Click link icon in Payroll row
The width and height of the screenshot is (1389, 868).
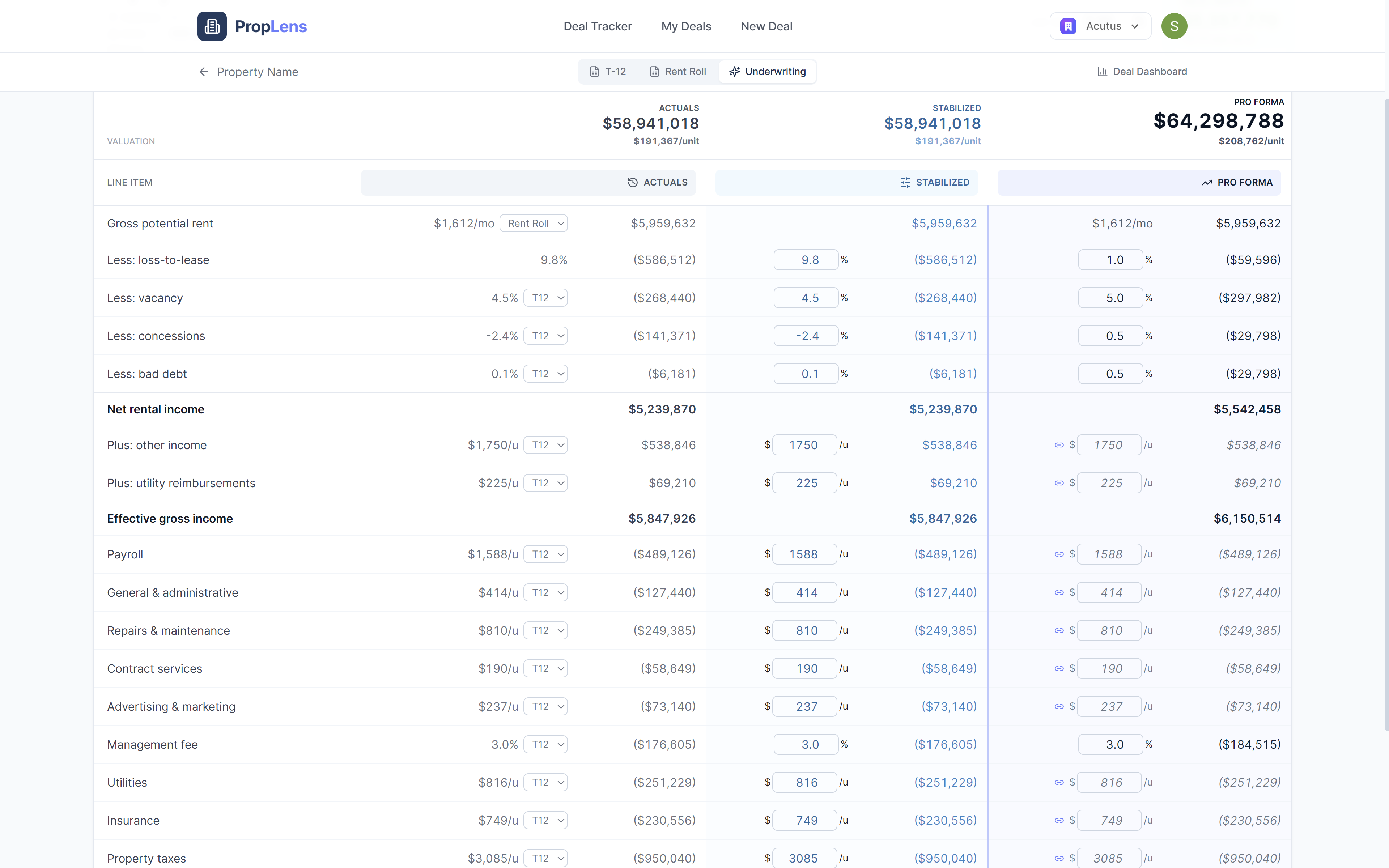(x=1059, y=554)
